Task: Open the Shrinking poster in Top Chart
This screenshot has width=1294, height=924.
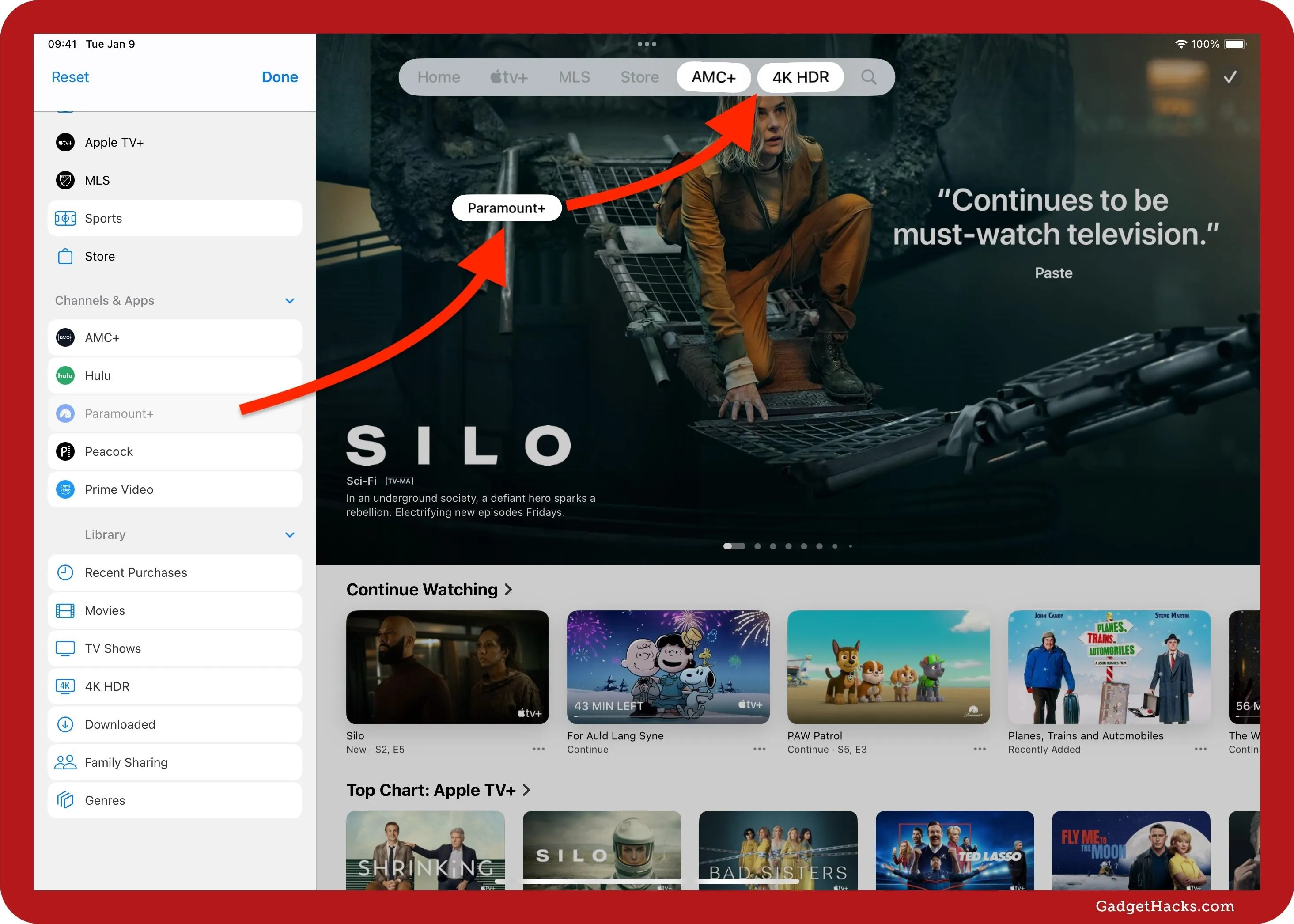Action: tap(425, 851)
